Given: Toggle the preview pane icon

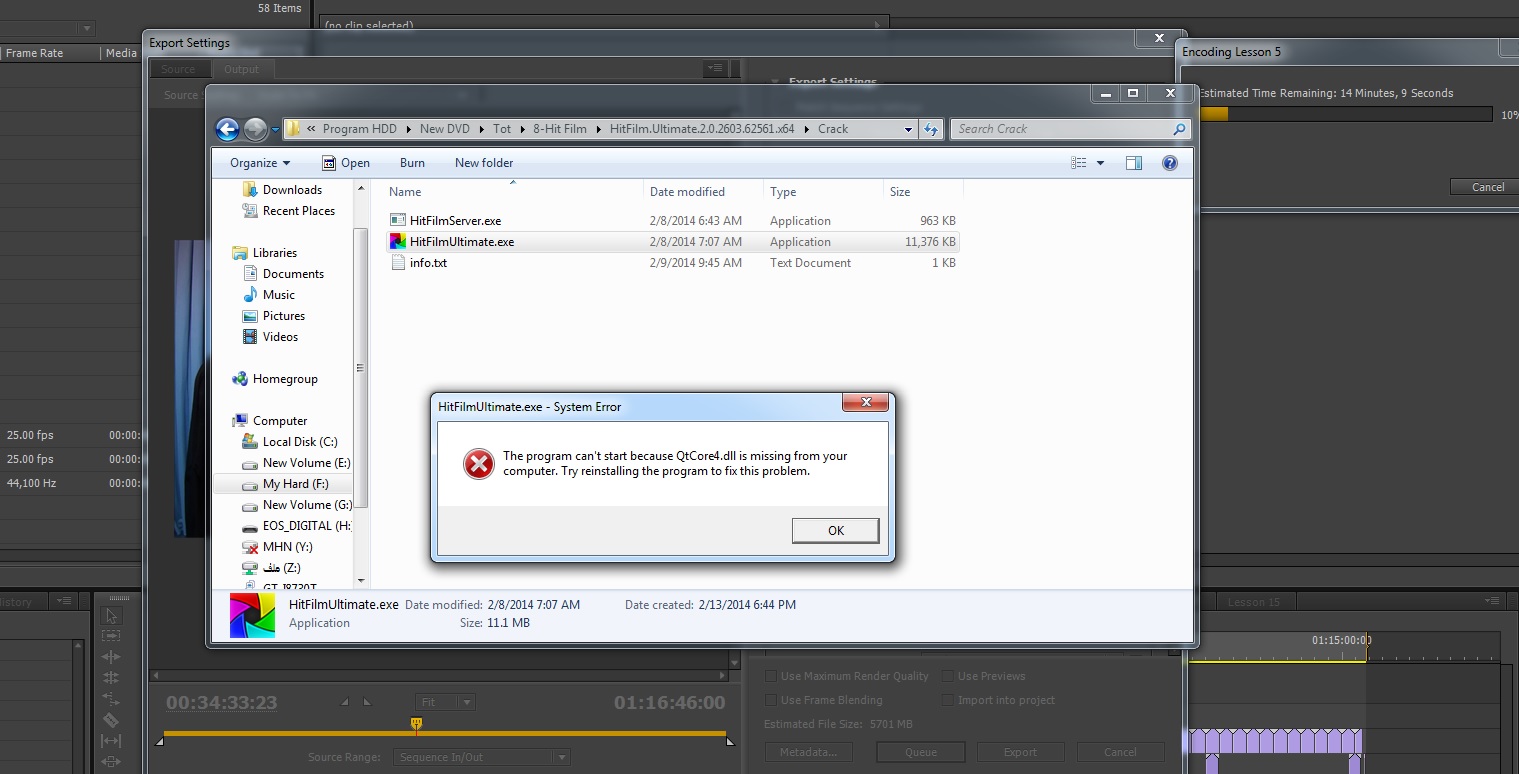Looking at the screenshot, I should 1133,163.
